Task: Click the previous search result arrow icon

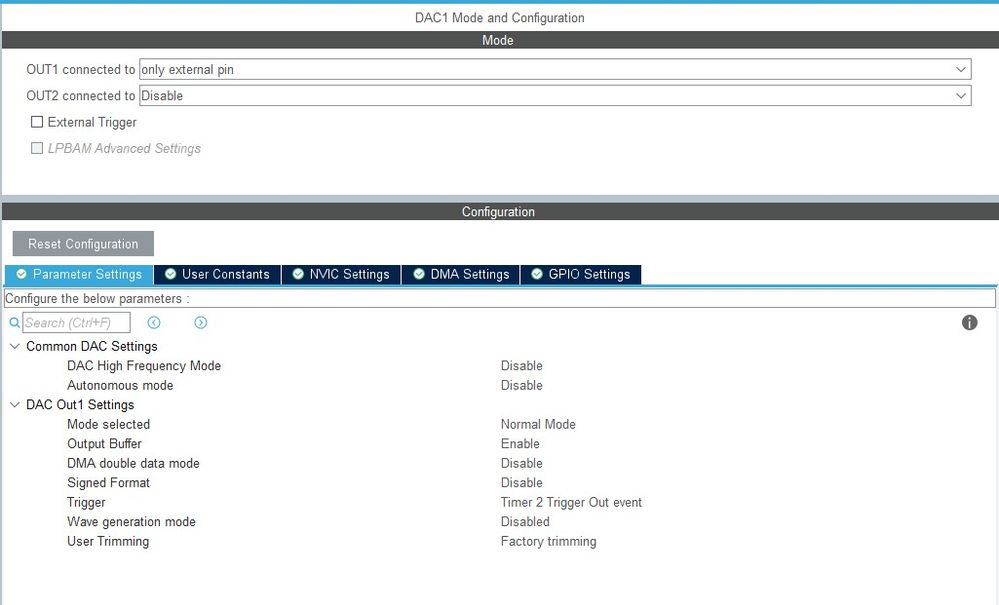Action: tap(153, 322)
